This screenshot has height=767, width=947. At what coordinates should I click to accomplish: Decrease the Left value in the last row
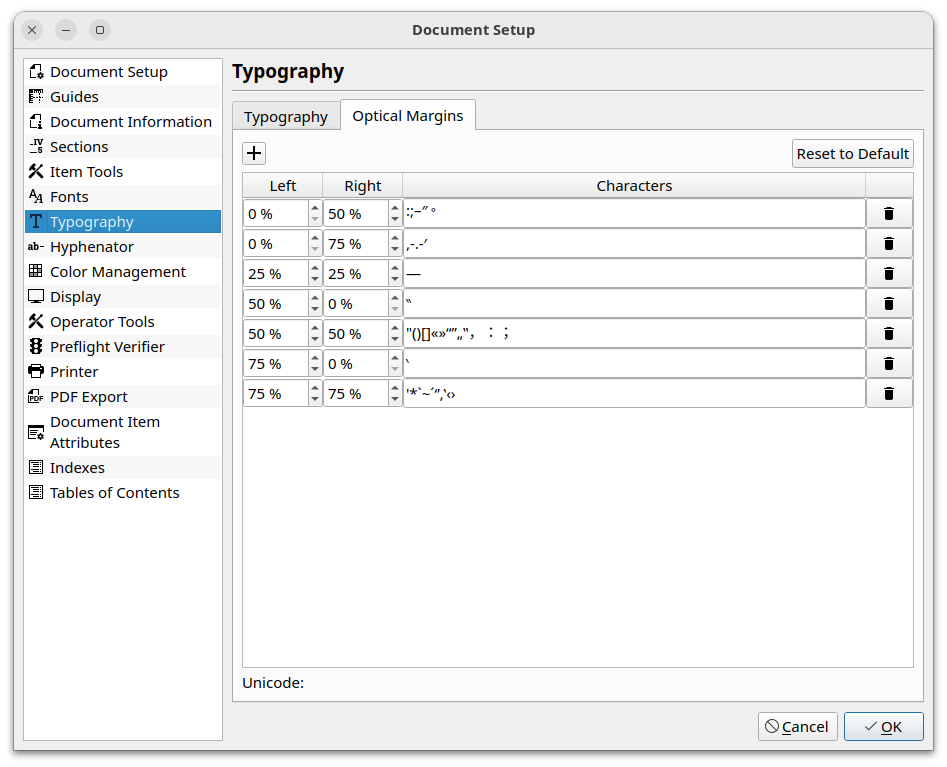[x=315, y=400]
